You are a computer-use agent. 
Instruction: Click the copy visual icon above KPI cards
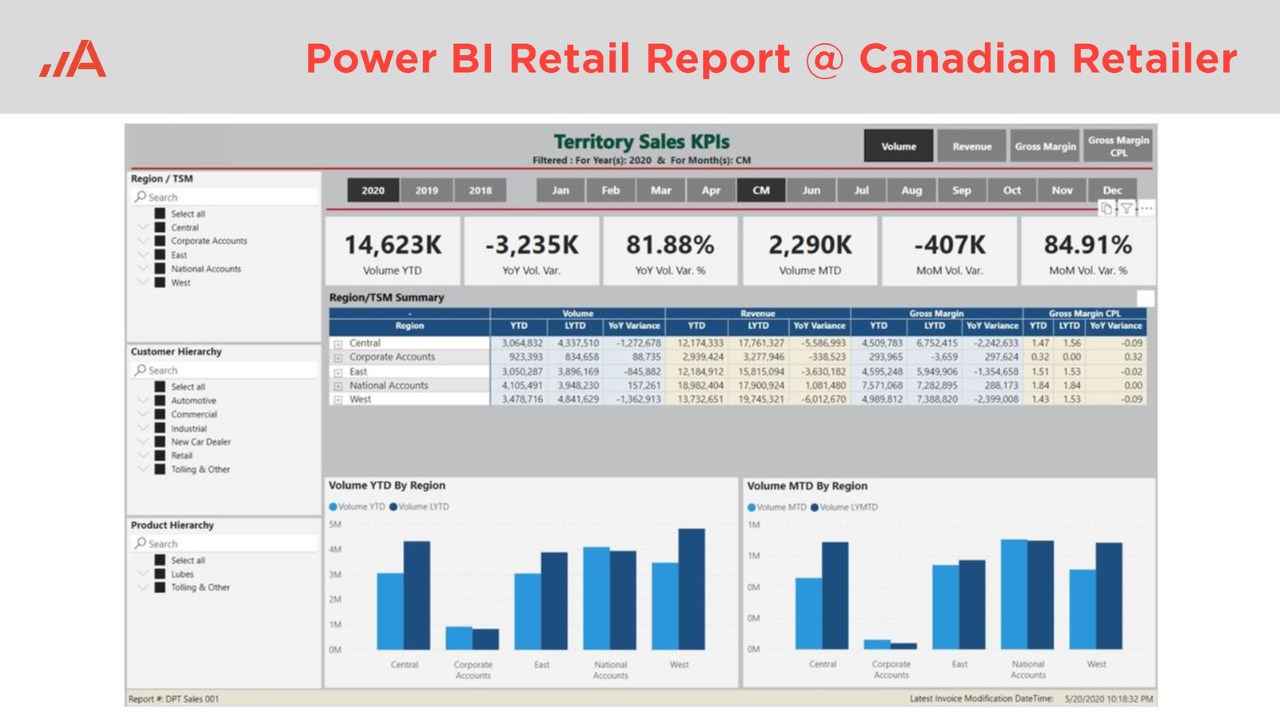pyautogui.click(x=1106, y=208)
